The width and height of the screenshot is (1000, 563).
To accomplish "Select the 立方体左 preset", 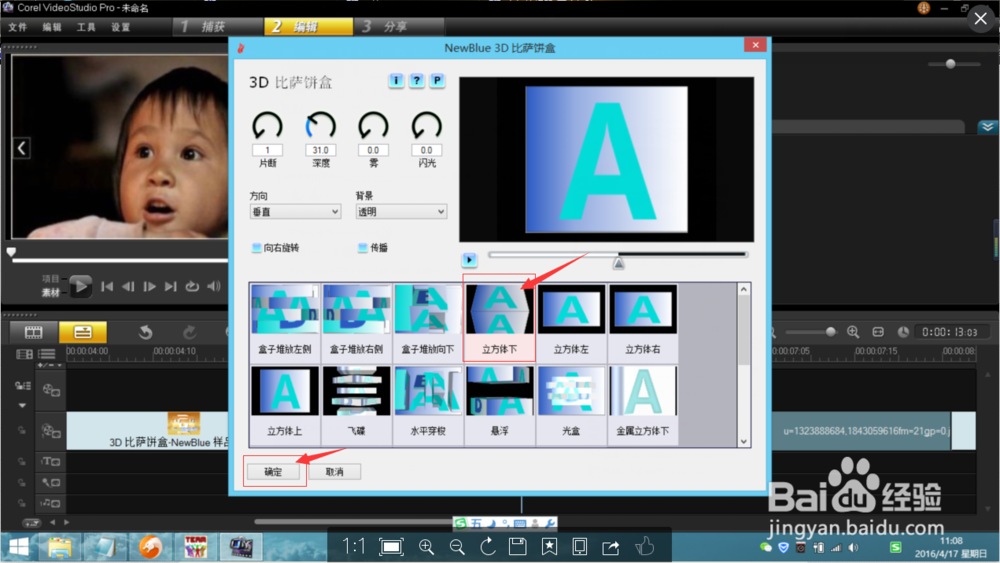I will [571, 321].
